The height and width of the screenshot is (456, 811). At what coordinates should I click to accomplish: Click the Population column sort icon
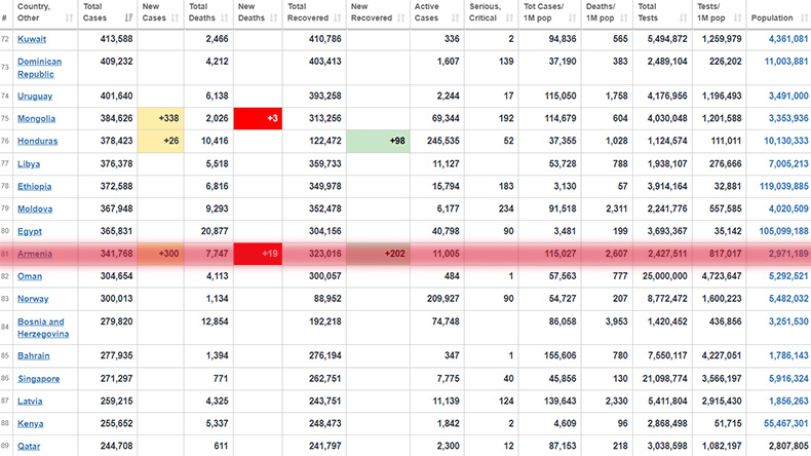click(x=804, y=18)
